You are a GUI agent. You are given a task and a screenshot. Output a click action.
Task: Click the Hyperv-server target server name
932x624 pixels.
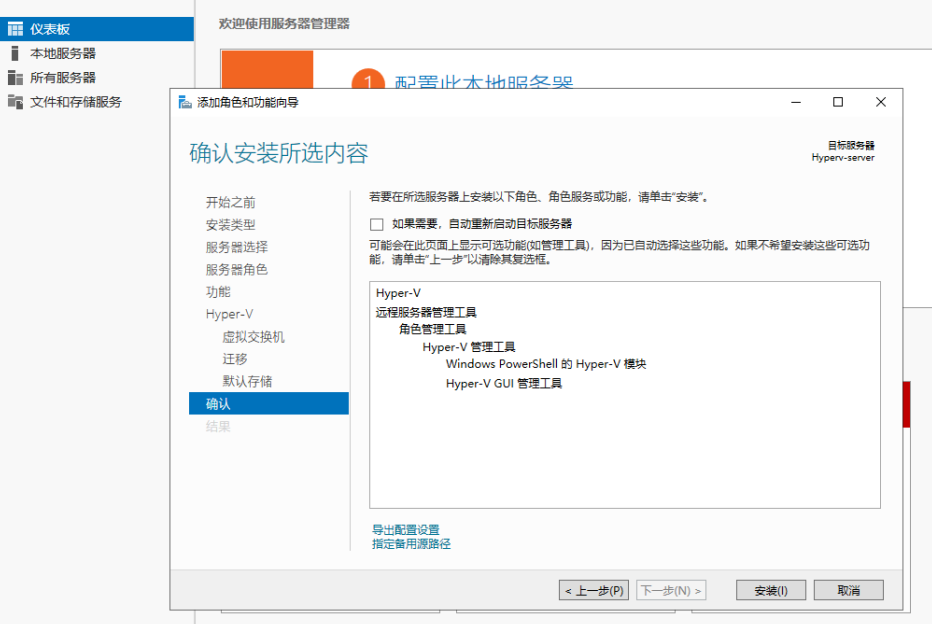(843, 157)
